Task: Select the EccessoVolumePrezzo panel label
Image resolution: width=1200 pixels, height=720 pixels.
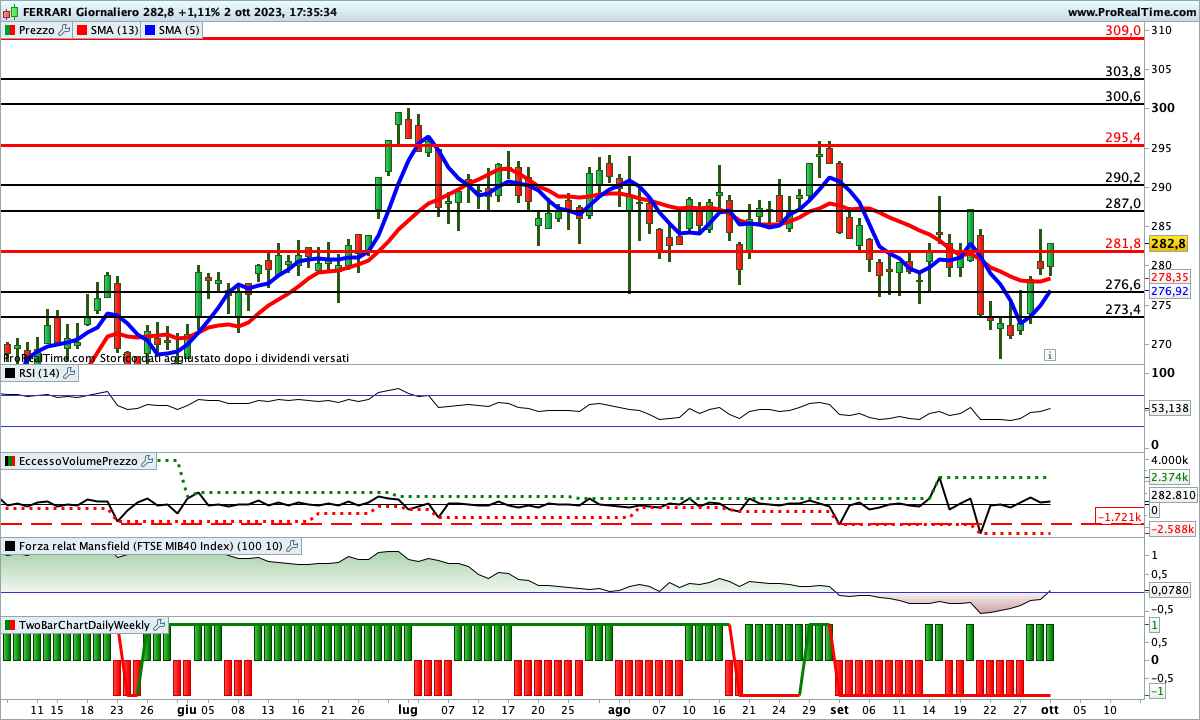Action: point(79,461)
